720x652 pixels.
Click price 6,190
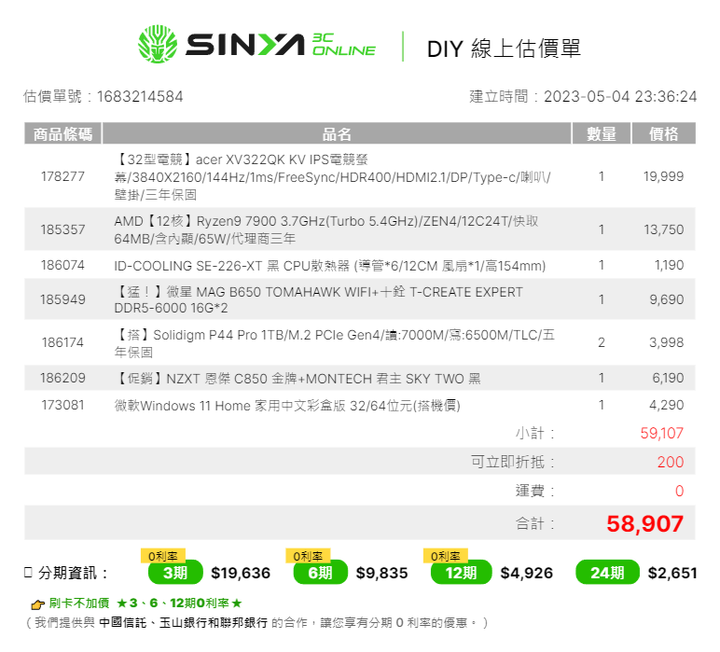click(668, 378)
